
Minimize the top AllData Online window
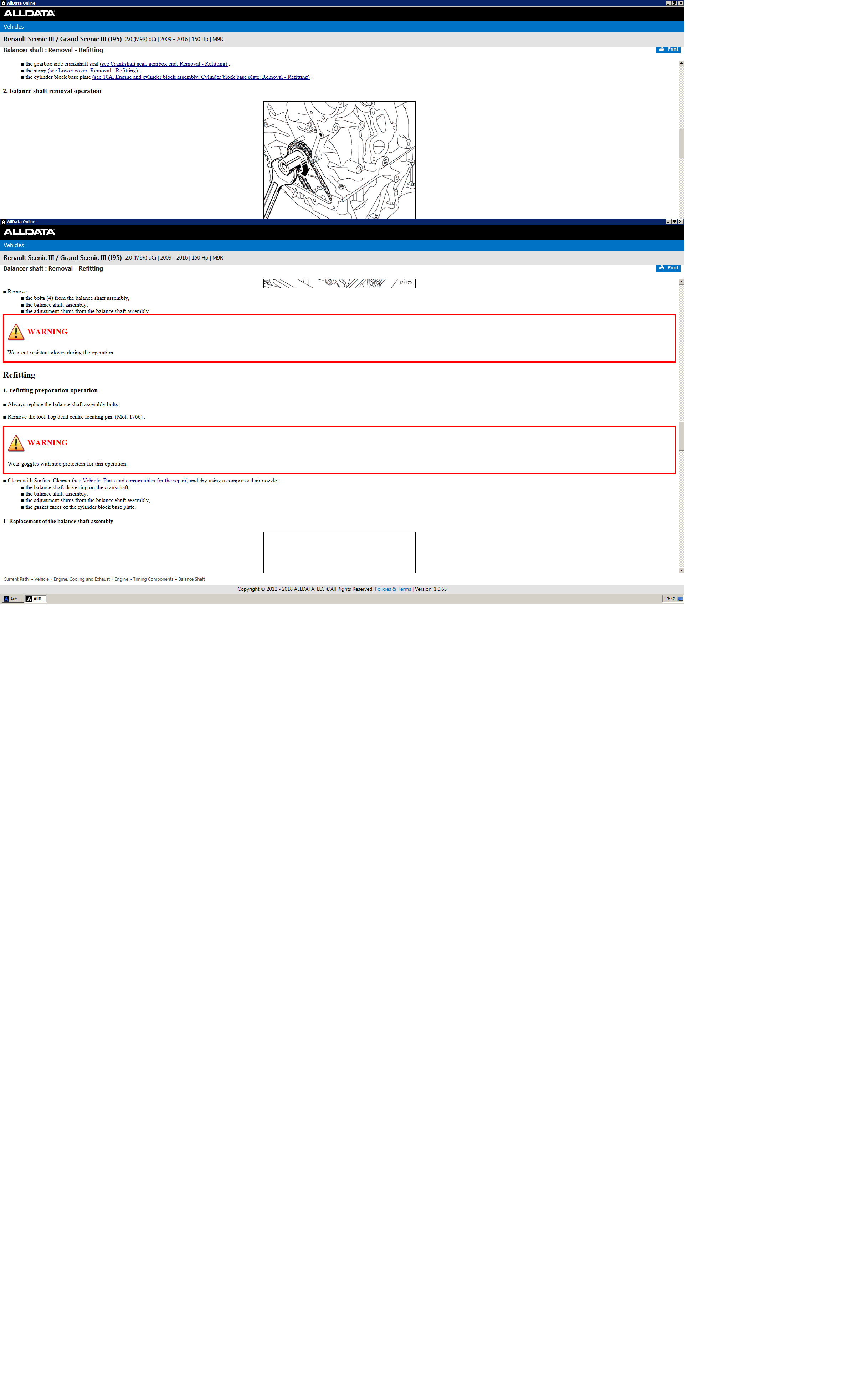(669, 4)
